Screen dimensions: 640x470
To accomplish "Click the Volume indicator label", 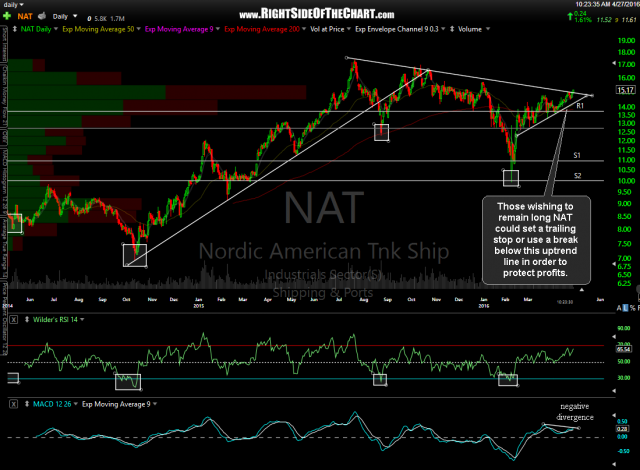I will coord(469,29).
